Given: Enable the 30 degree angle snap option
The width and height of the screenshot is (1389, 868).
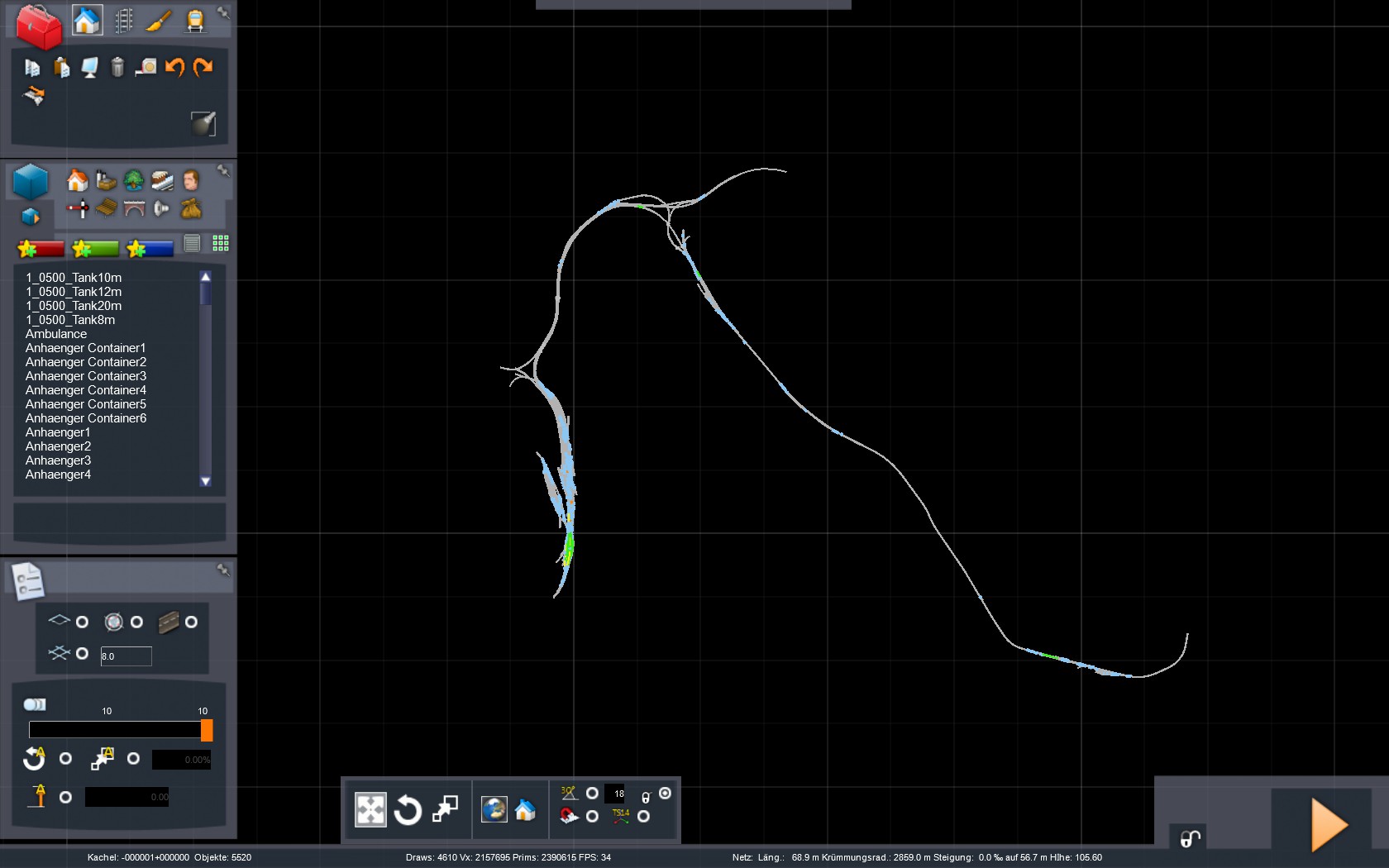Looking at the screenshot, I should [592, 793].
